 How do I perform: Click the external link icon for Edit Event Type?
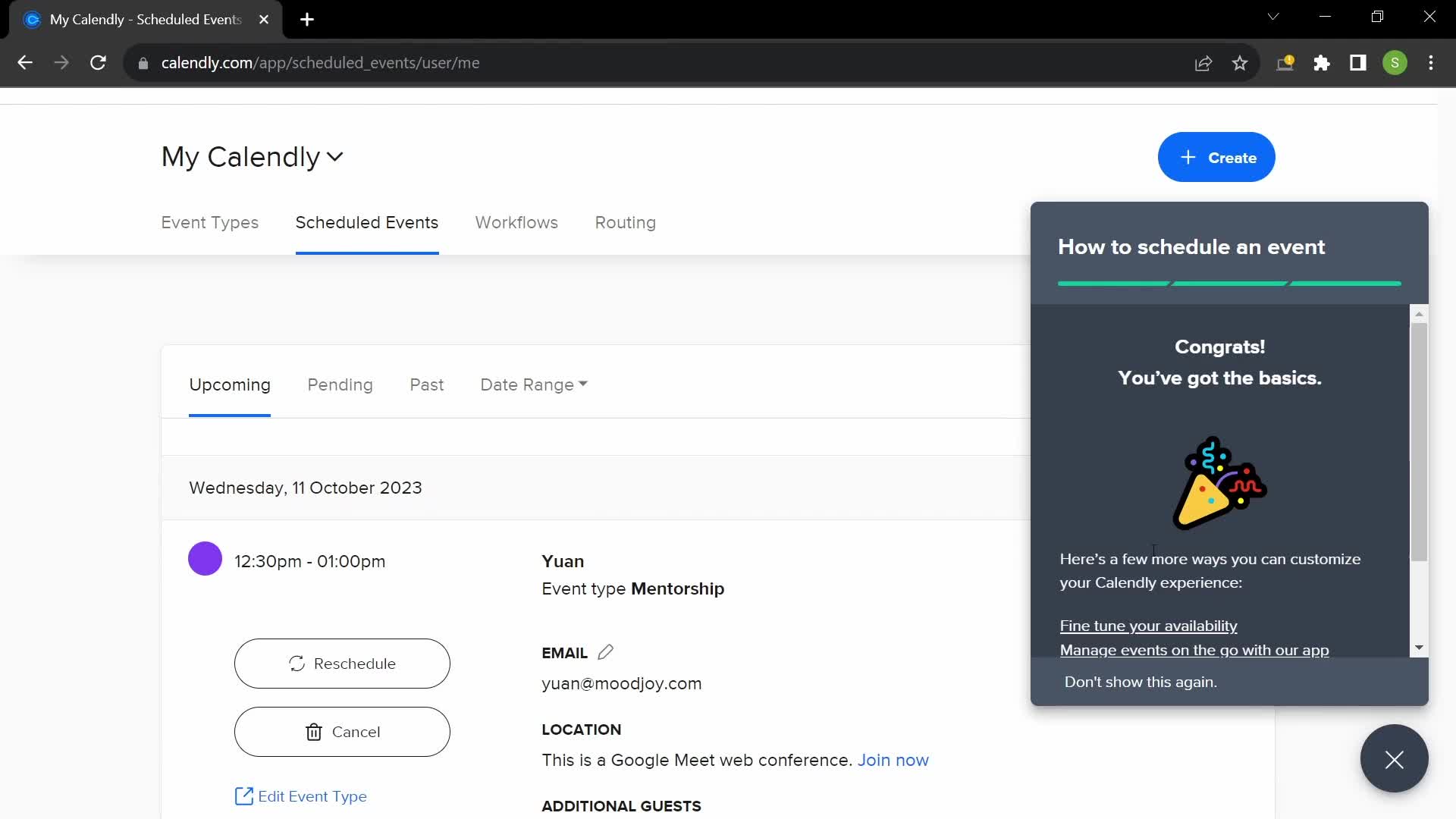243,795
